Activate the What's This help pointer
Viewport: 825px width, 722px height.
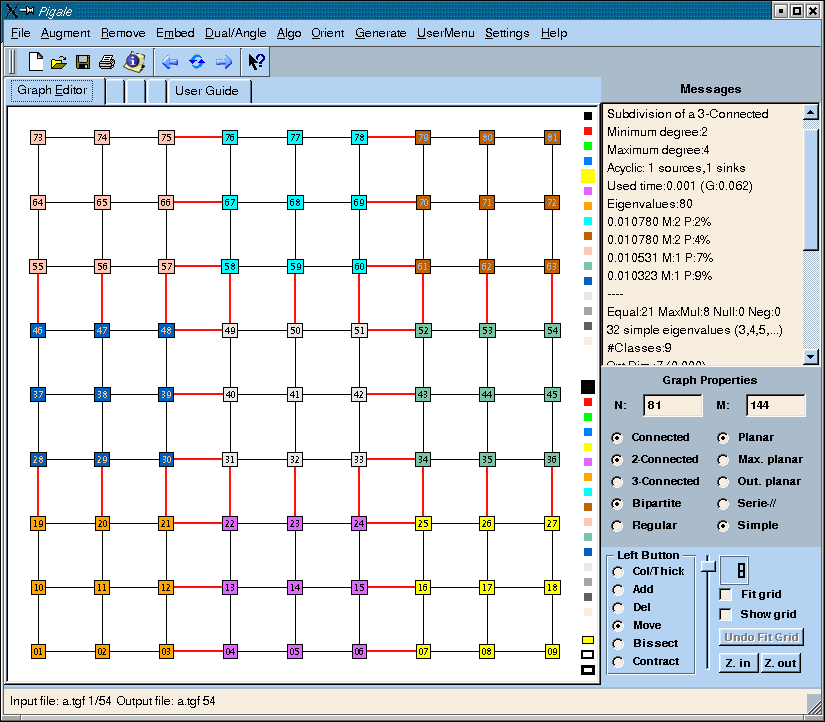coord(256,62)
